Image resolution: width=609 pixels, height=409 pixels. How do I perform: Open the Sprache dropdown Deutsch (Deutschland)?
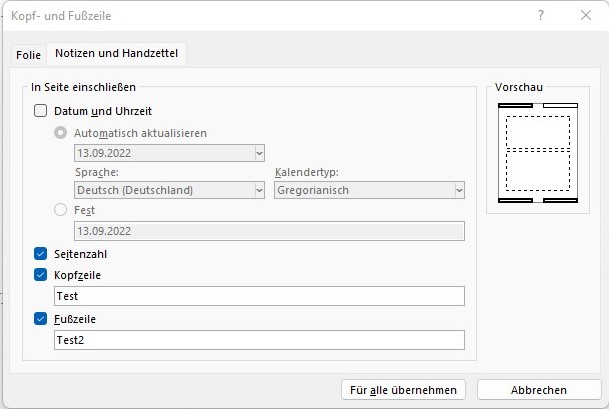pos(169,190)
